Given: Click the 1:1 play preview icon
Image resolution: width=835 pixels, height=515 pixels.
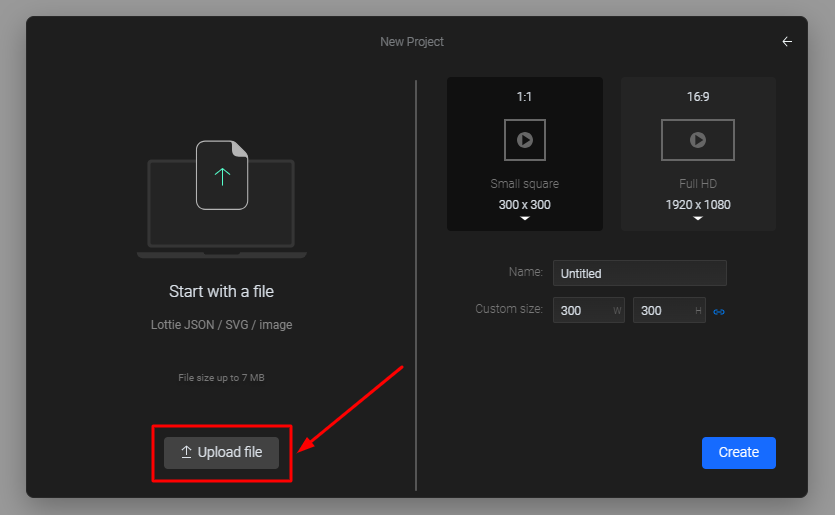Looking at the screenshot, I should [x=525, y=140].
